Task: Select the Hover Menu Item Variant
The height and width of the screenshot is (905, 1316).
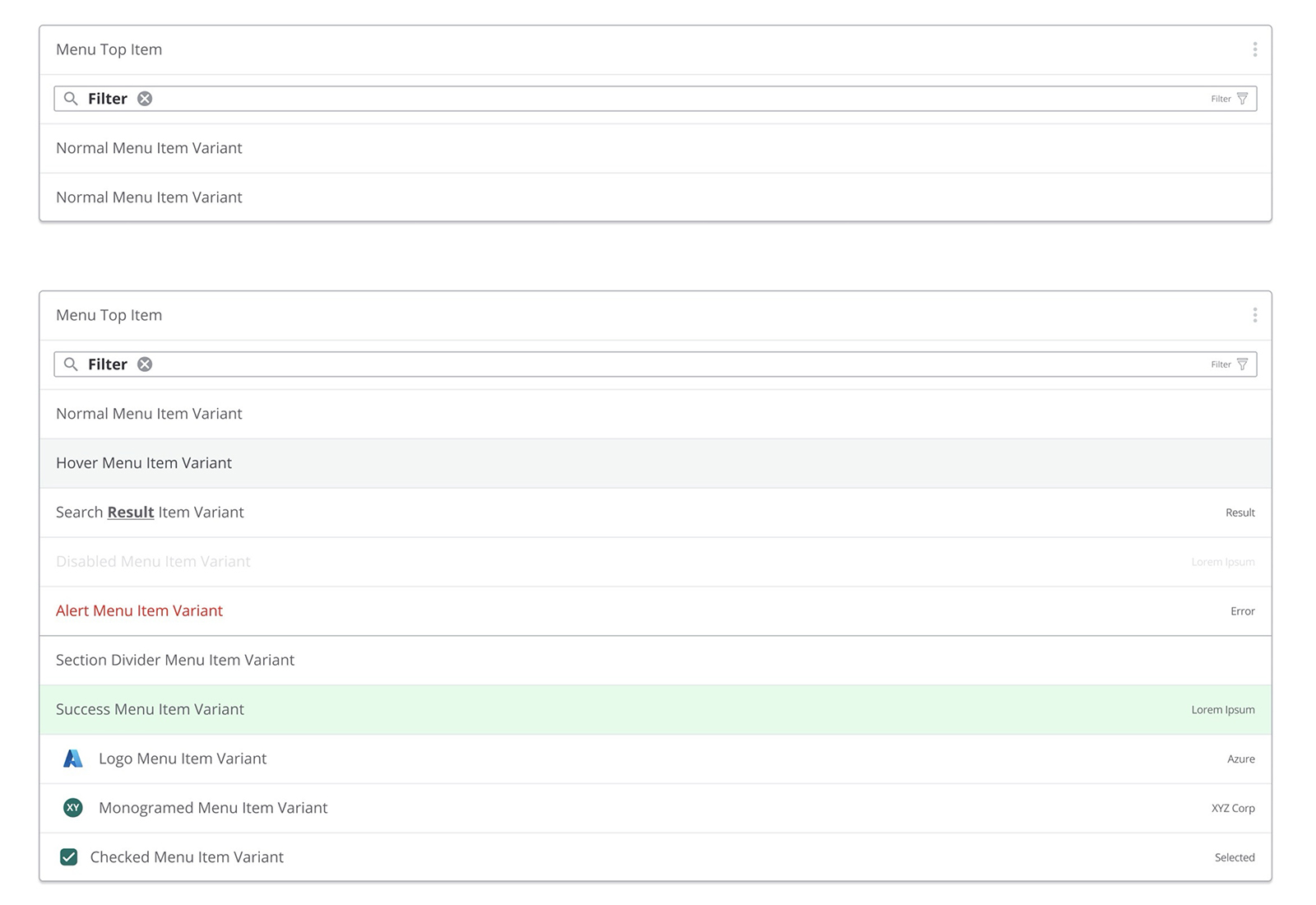Action: pyautogui.click(x=144, y=463)
